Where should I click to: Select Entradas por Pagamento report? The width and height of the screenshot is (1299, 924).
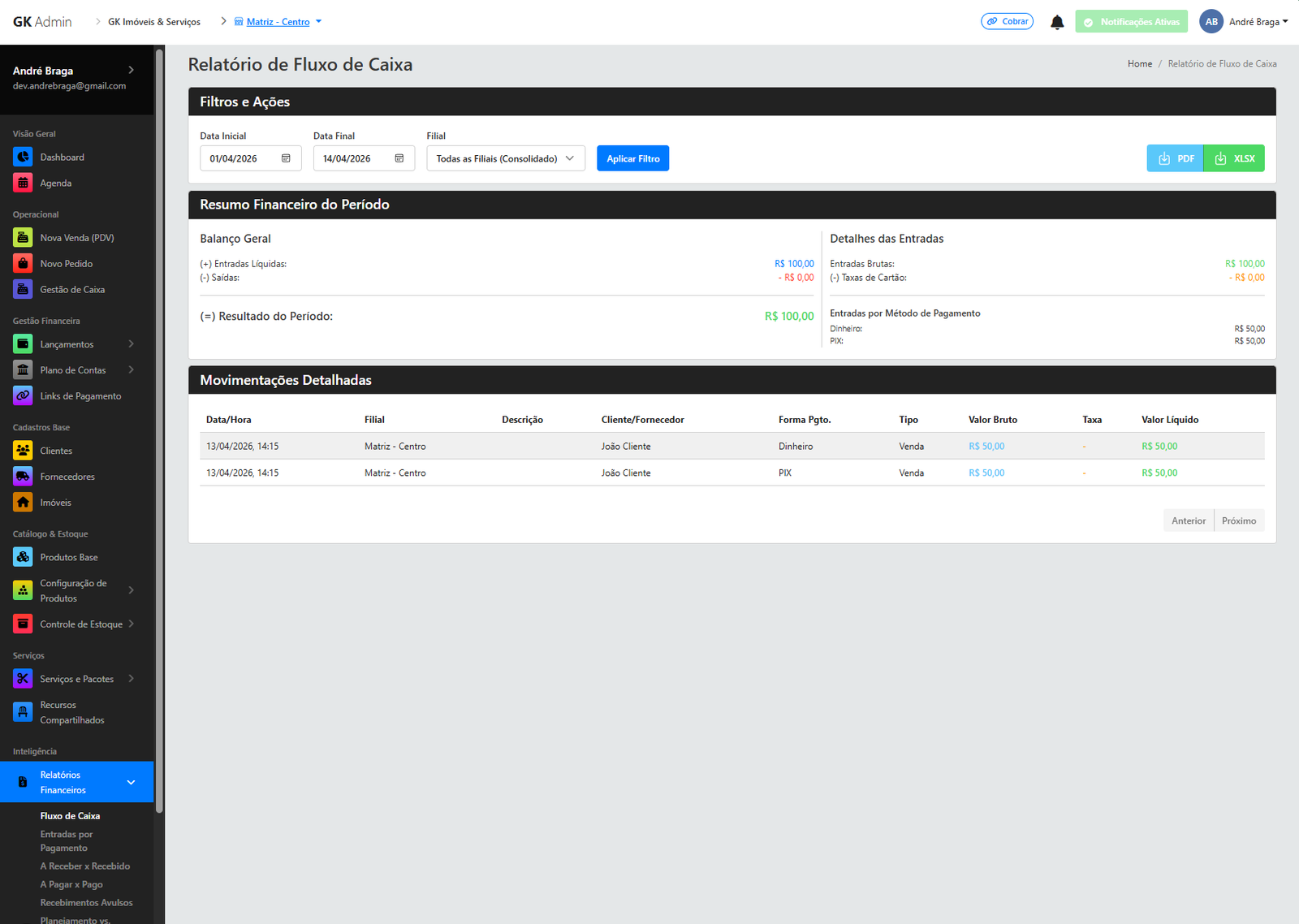(67, 841)
